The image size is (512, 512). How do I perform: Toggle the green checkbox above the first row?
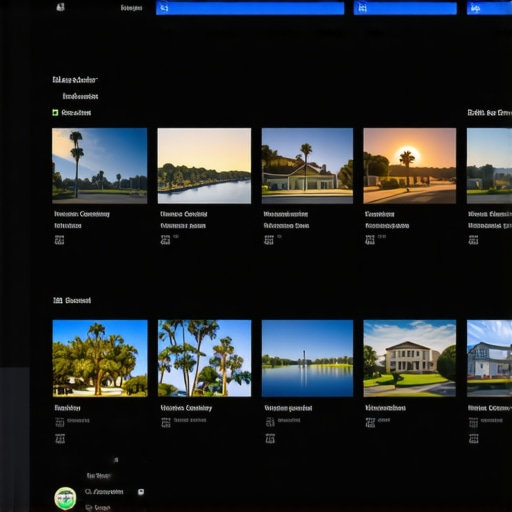point(55,113)
